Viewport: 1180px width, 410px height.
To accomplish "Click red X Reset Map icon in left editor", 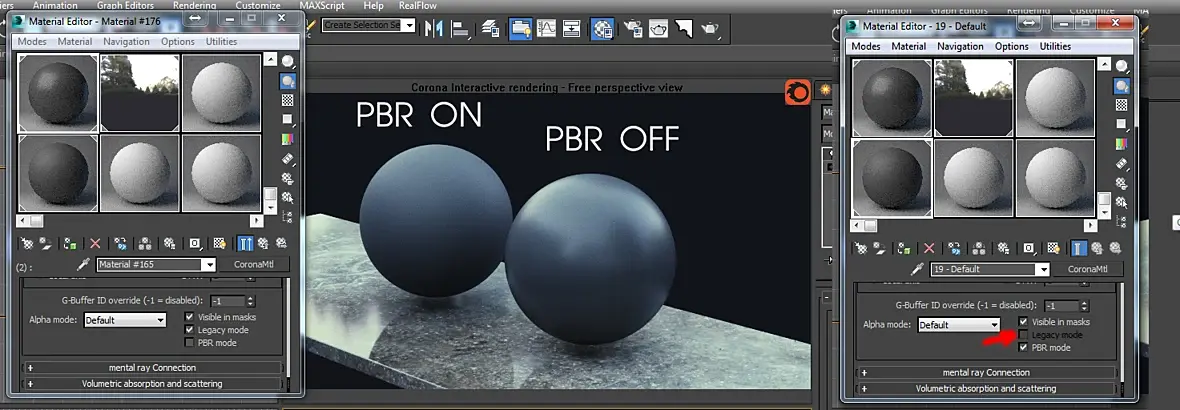I will [95, 244].
